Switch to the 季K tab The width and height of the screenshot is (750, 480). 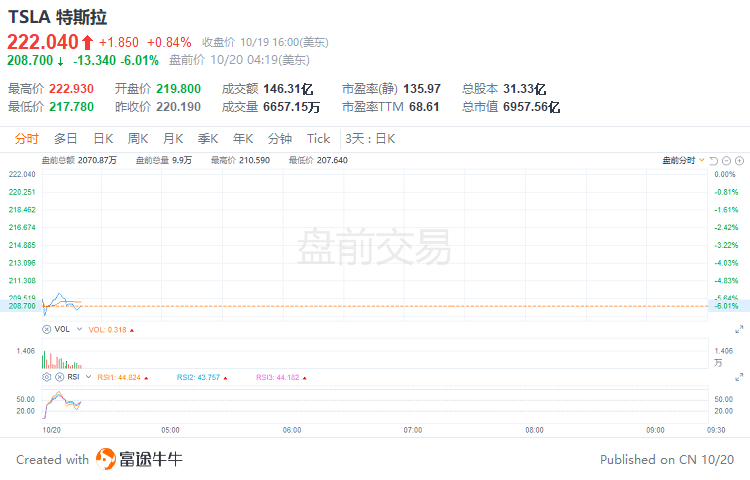208,139
